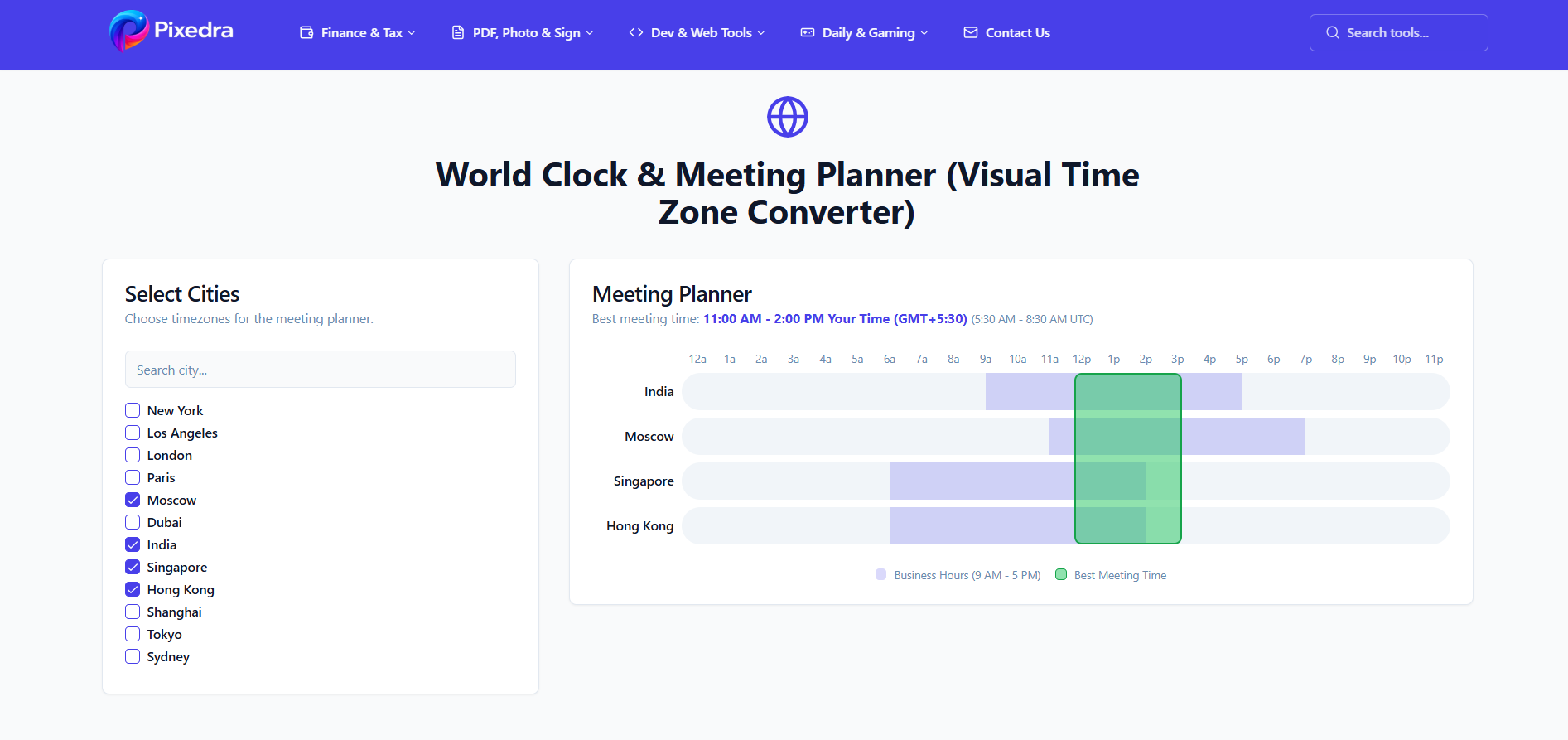Click the Pixedra brand name

[x=194, y=31]
